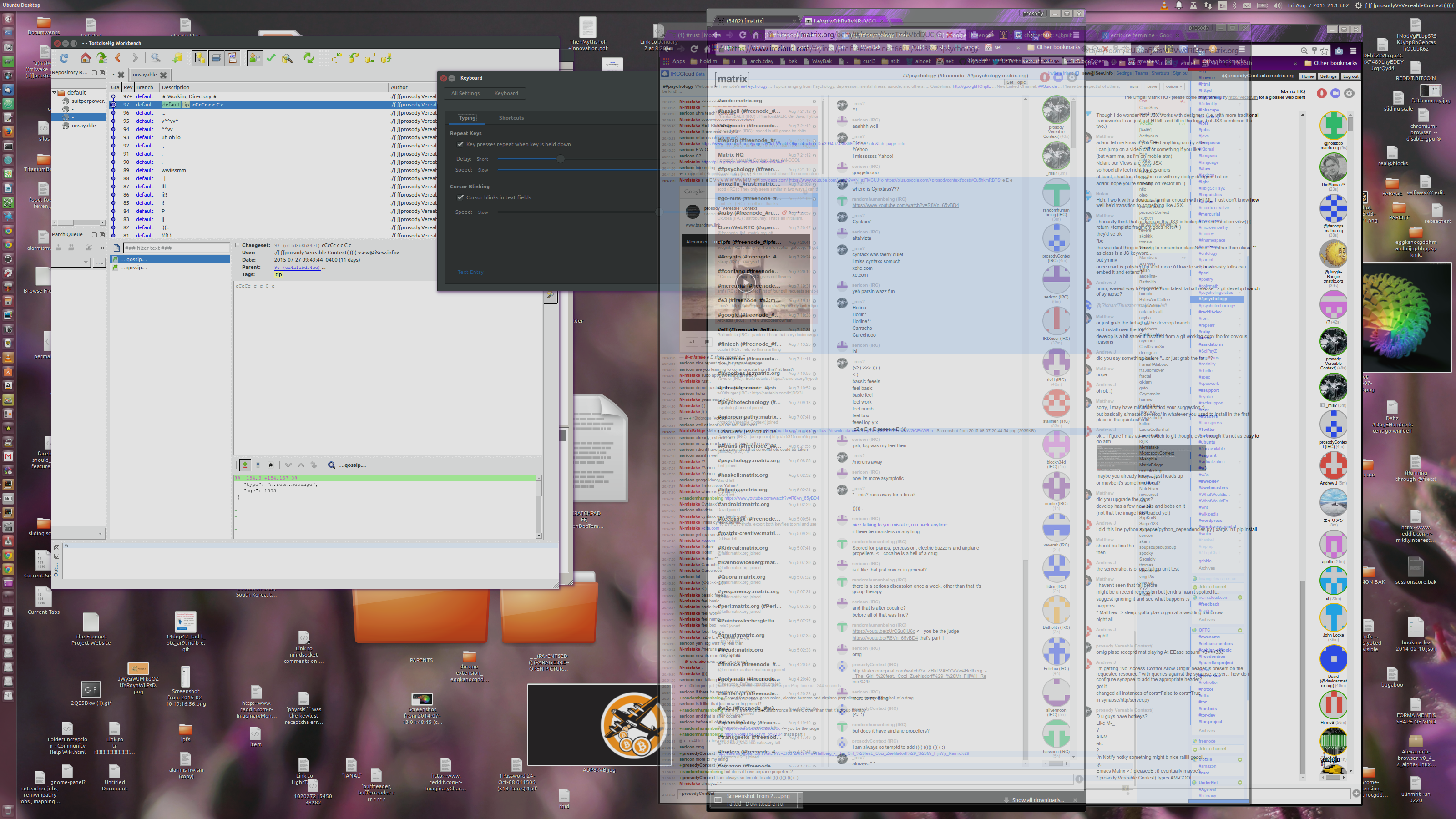Show the Log output toolbar icon
Viewport: 1456px width, 819px height.
pos(233,58)
